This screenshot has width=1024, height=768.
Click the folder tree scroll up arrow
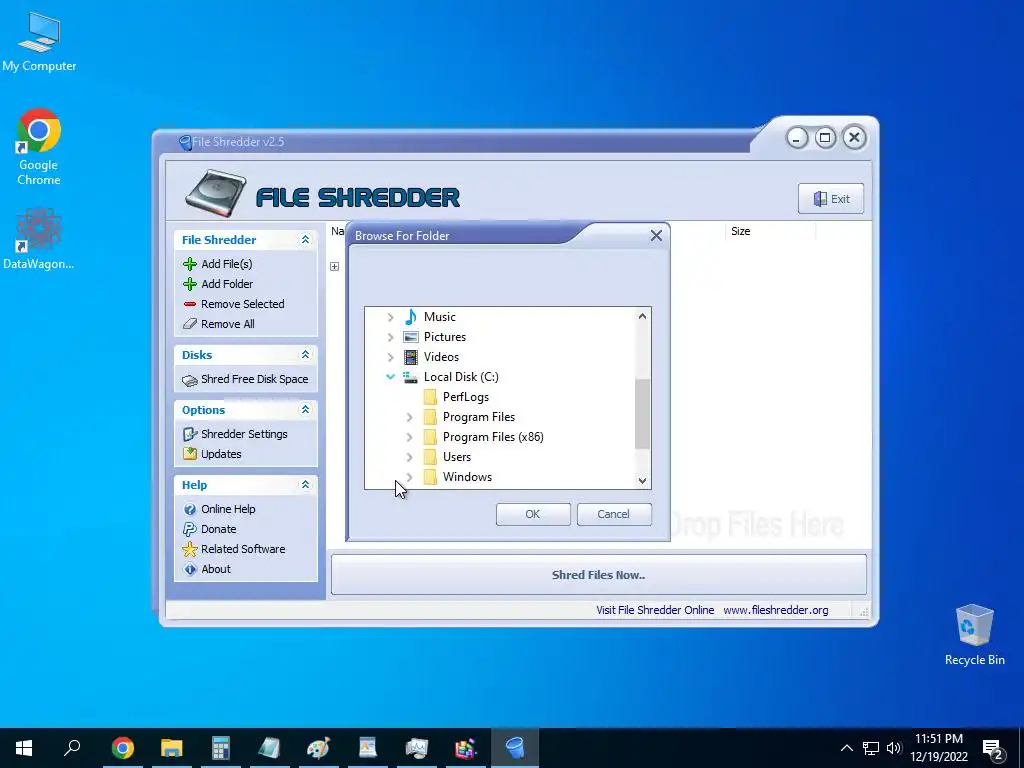642,316
